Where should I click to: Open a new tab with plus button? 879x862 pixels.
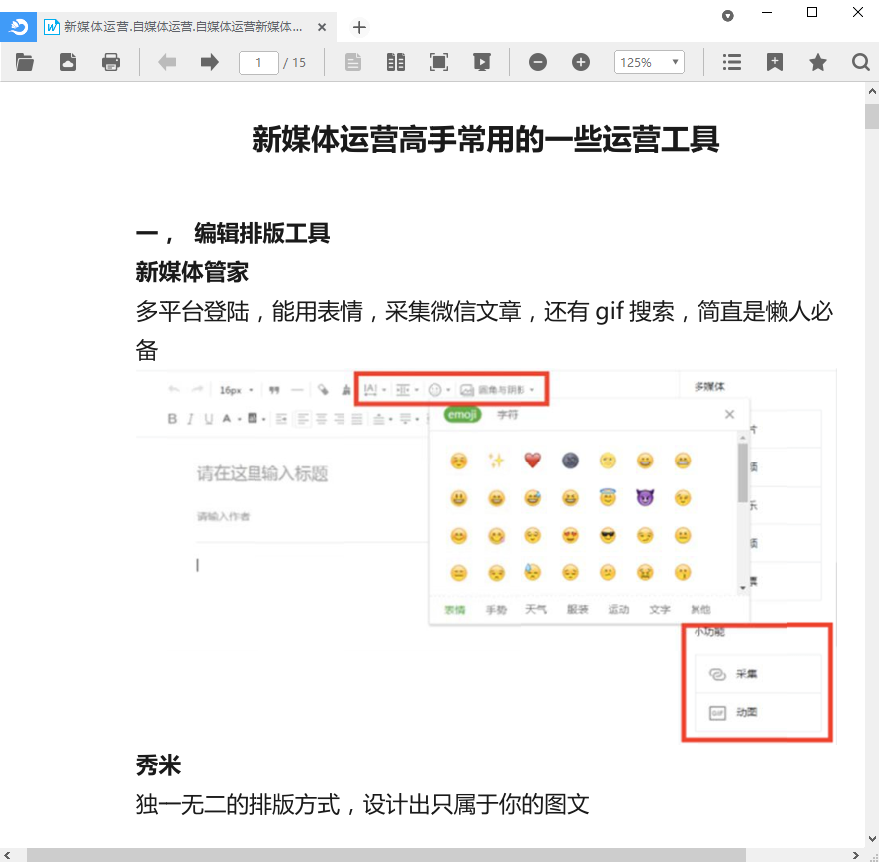[x=359, y=27]
